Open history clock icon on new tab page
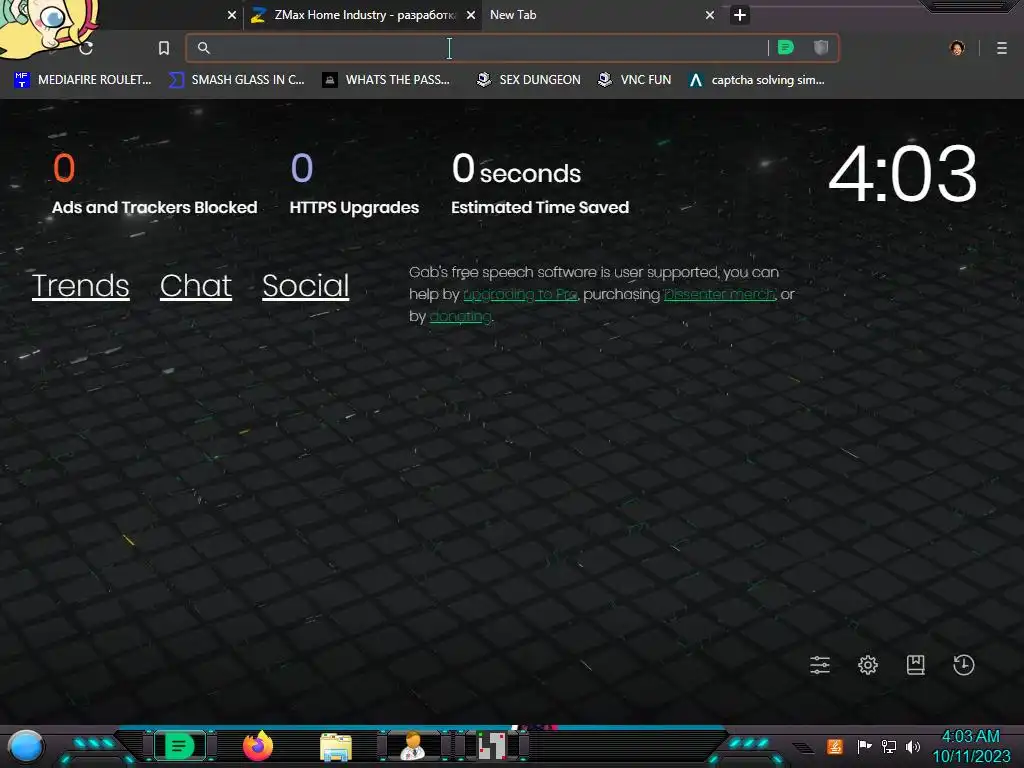1024x768 pixels. 964,665
